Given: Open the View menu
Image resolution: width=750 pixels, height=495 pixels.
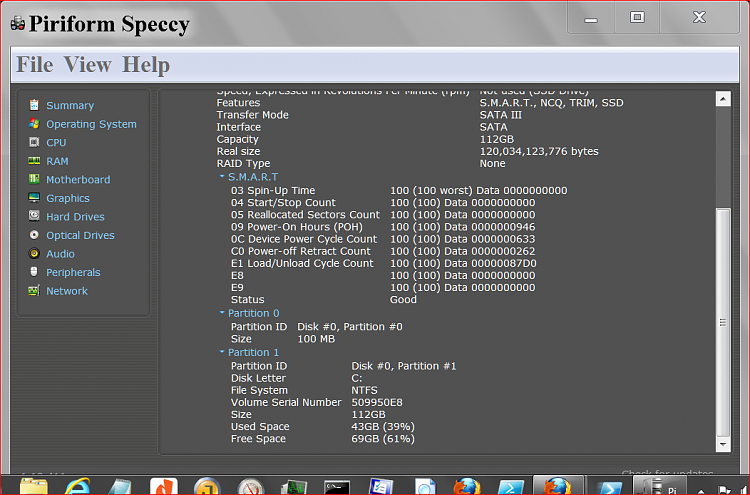Looking at the screenshot, I should (88, 65).
